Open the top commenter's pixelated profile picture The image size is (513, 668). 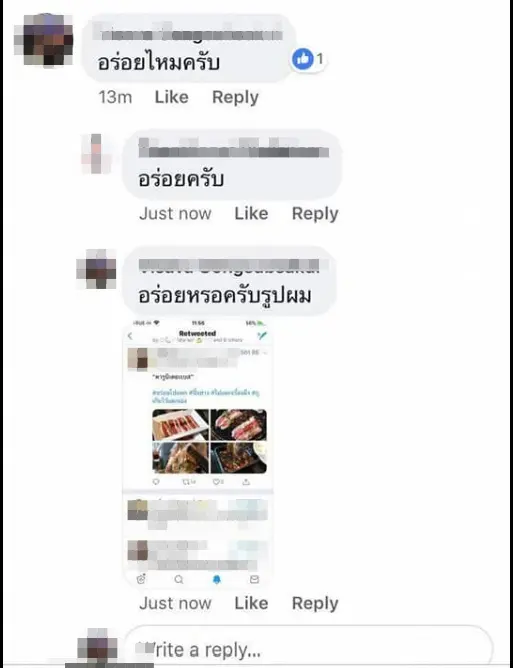pos(43,40)
